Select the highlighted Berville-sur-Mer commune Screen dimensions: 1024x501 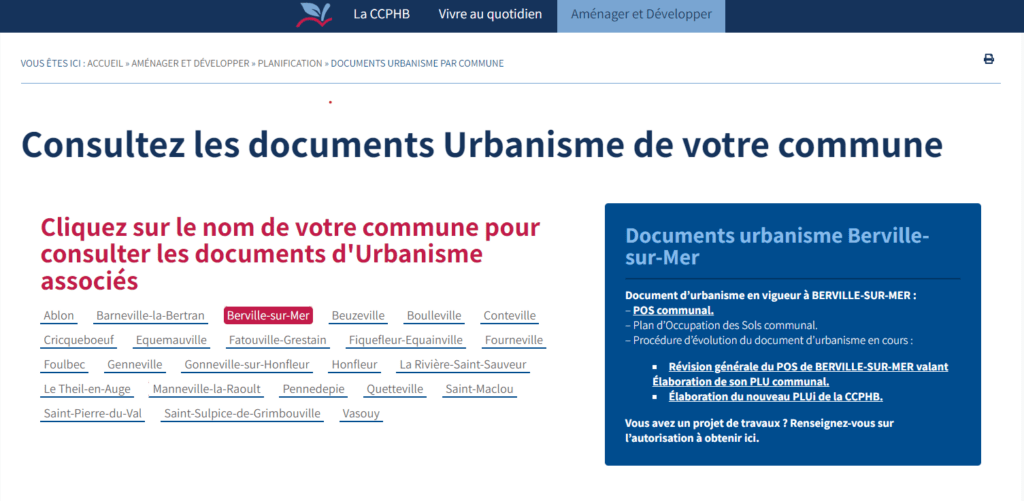268,316
